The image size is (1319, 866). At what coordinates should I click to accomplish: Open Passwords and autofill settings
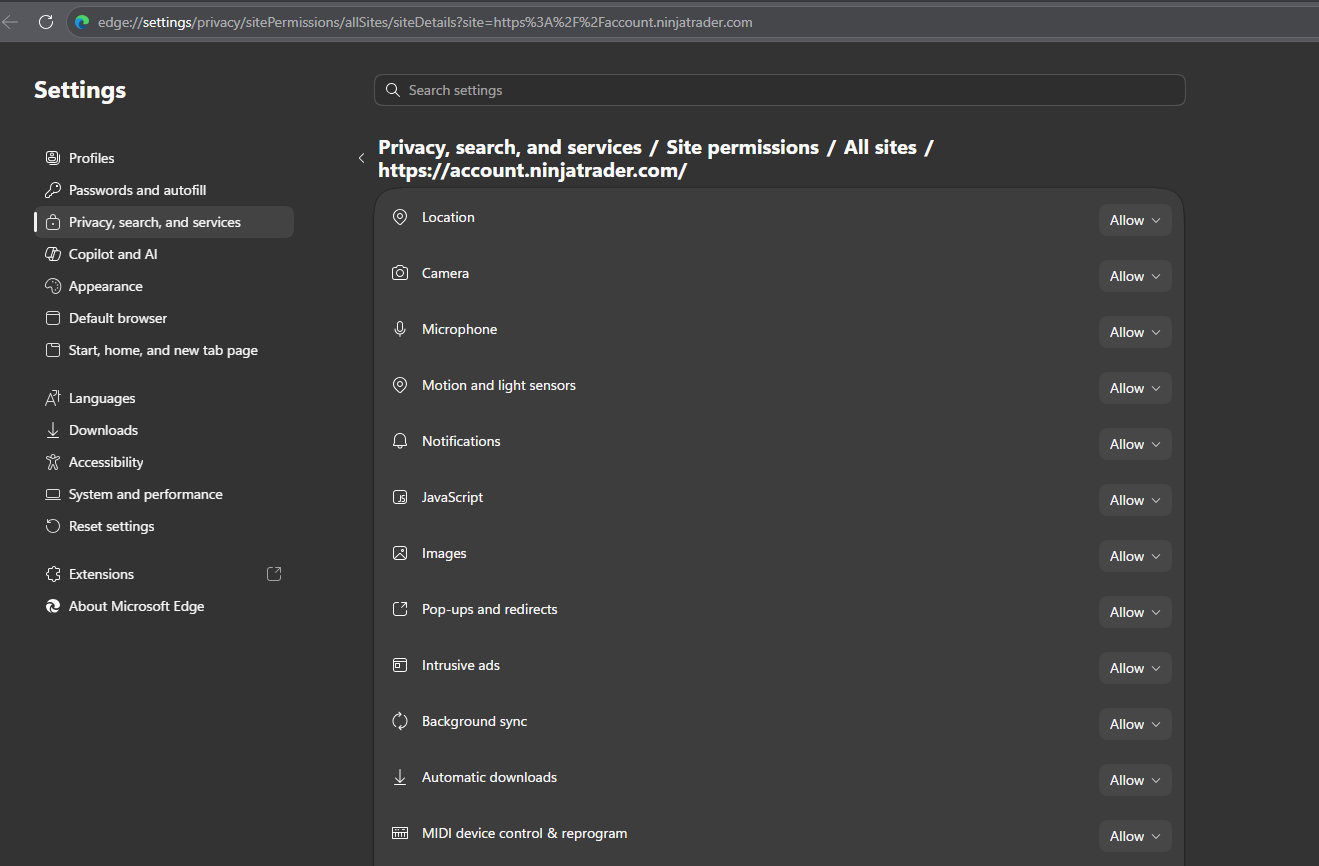pyautogui.click(x=164, y=190)
